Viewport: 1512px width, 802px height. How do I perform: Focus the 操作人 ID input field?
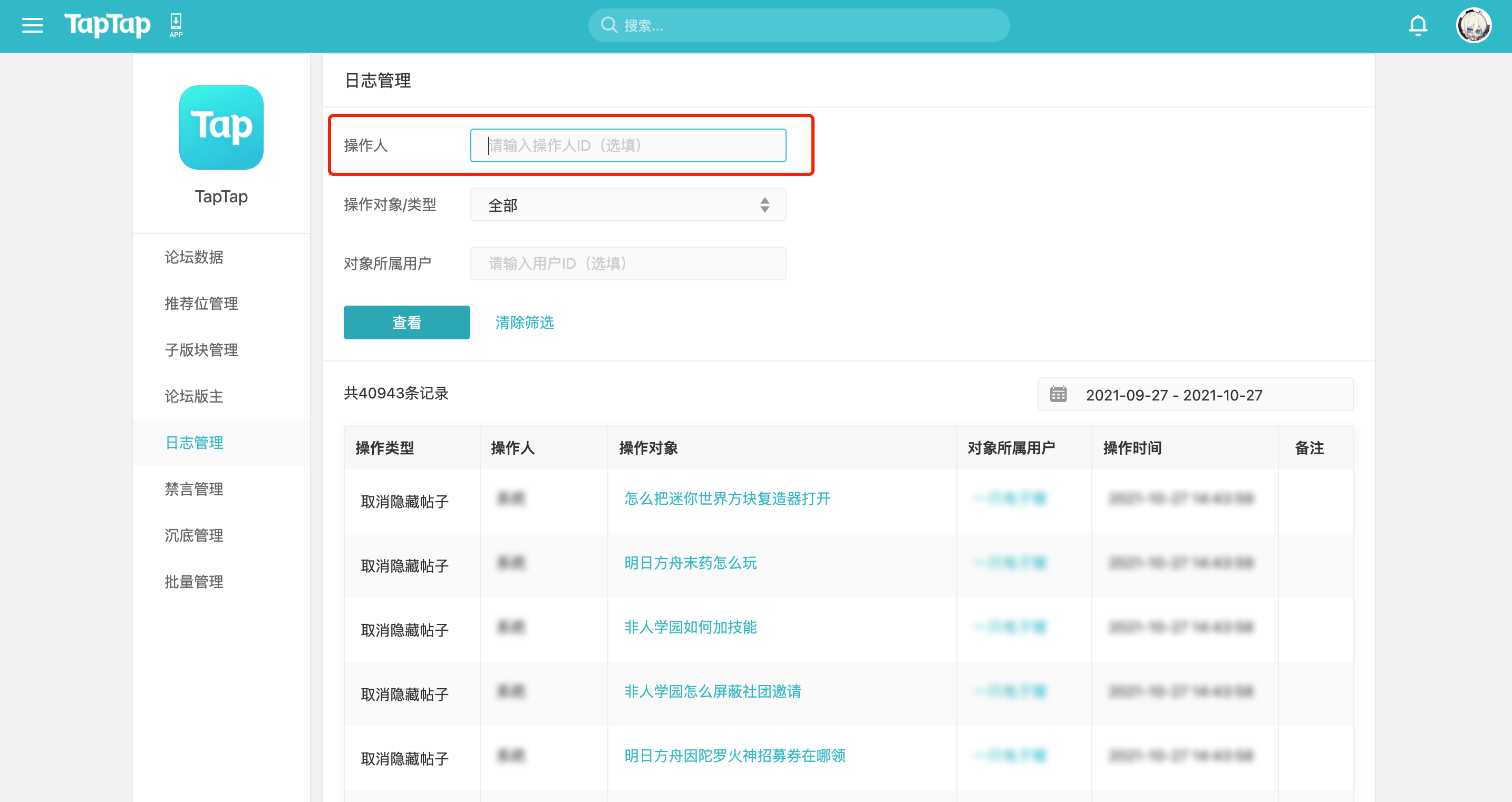(627, 145)
